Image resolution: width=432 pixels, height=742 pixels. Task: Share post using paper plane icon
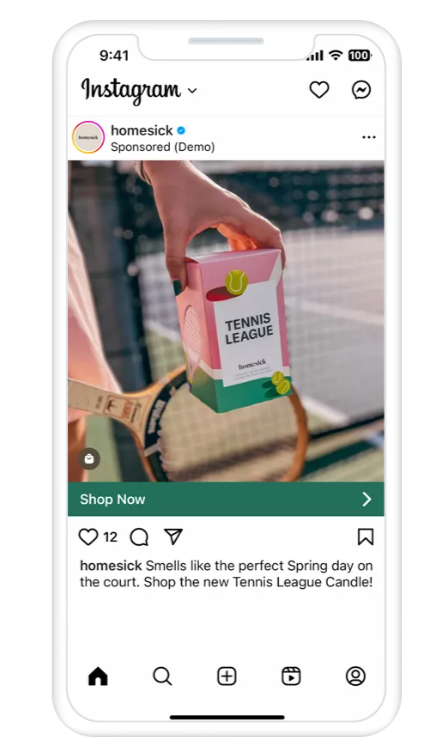click(173, 536)
